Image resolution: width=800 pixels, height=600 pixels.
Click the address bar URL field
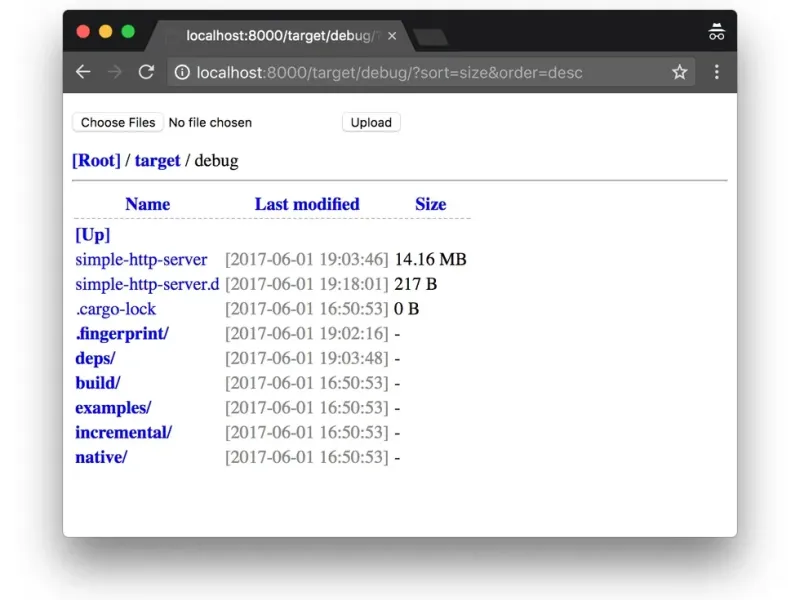(x=420, y=72)
